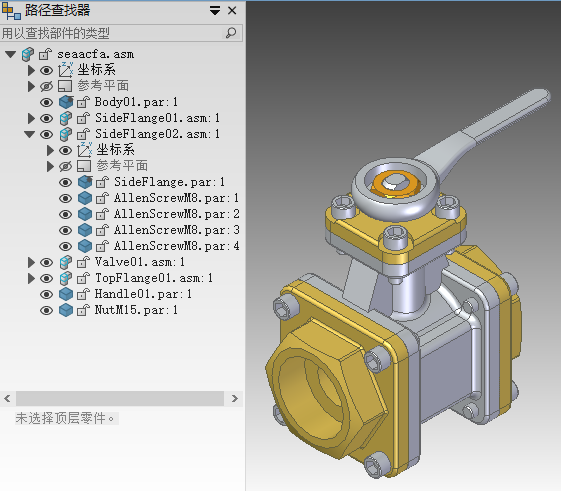Click the magnifier search icon
This screenshot has height=491, width=561.
[x=231, y=33]
